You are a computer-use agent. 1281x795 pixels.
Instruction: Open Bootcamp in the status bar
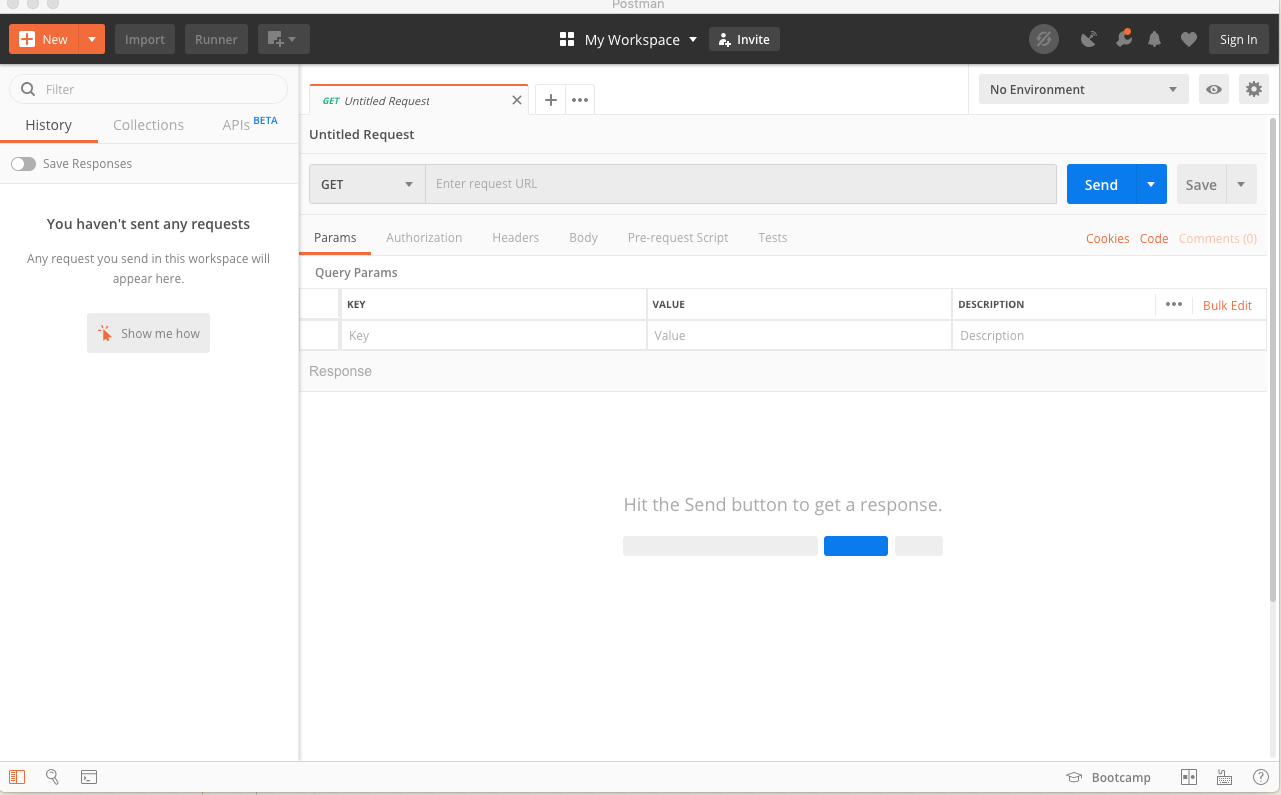coord(1109,777)
